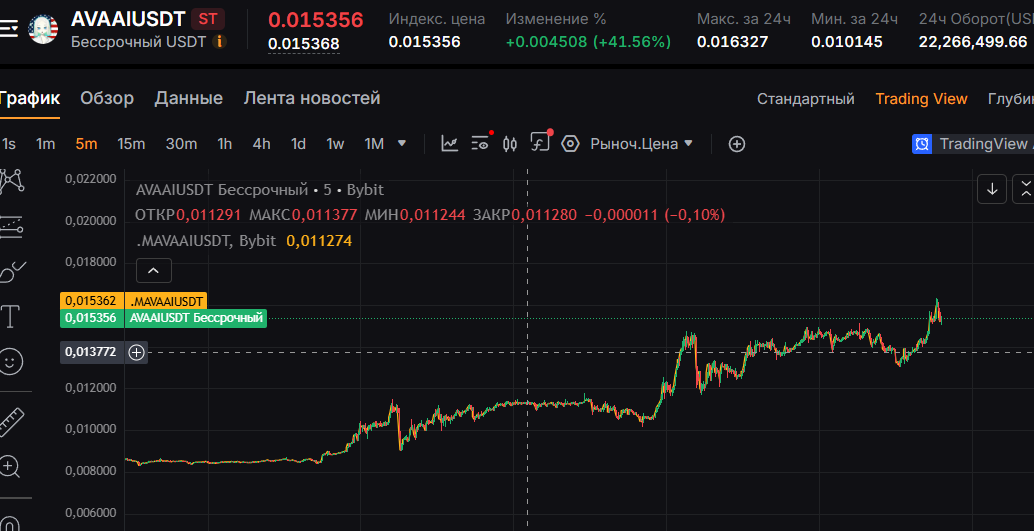The height and width of the screenshot is (531, 1034).
Task: Select the 1d timeframe
Action: pyautogui.click(x=299, y=144)
